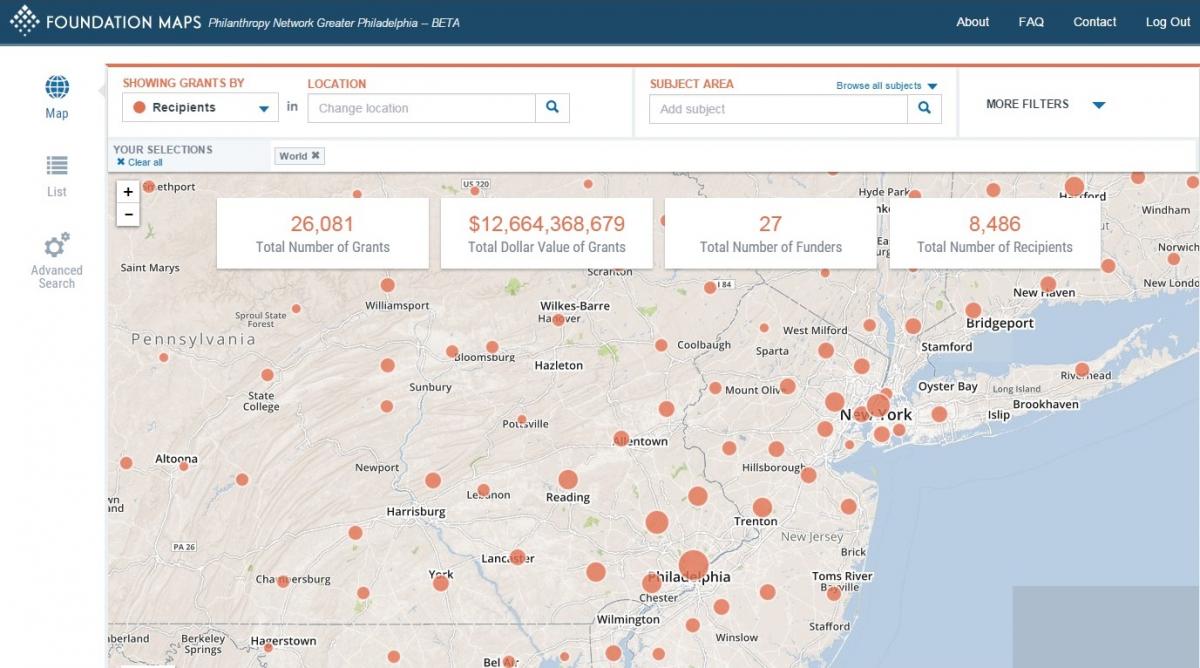The image size is (1200, 668).
Task: Open the List view from the sidebar
Action: [x=56, y=165]
